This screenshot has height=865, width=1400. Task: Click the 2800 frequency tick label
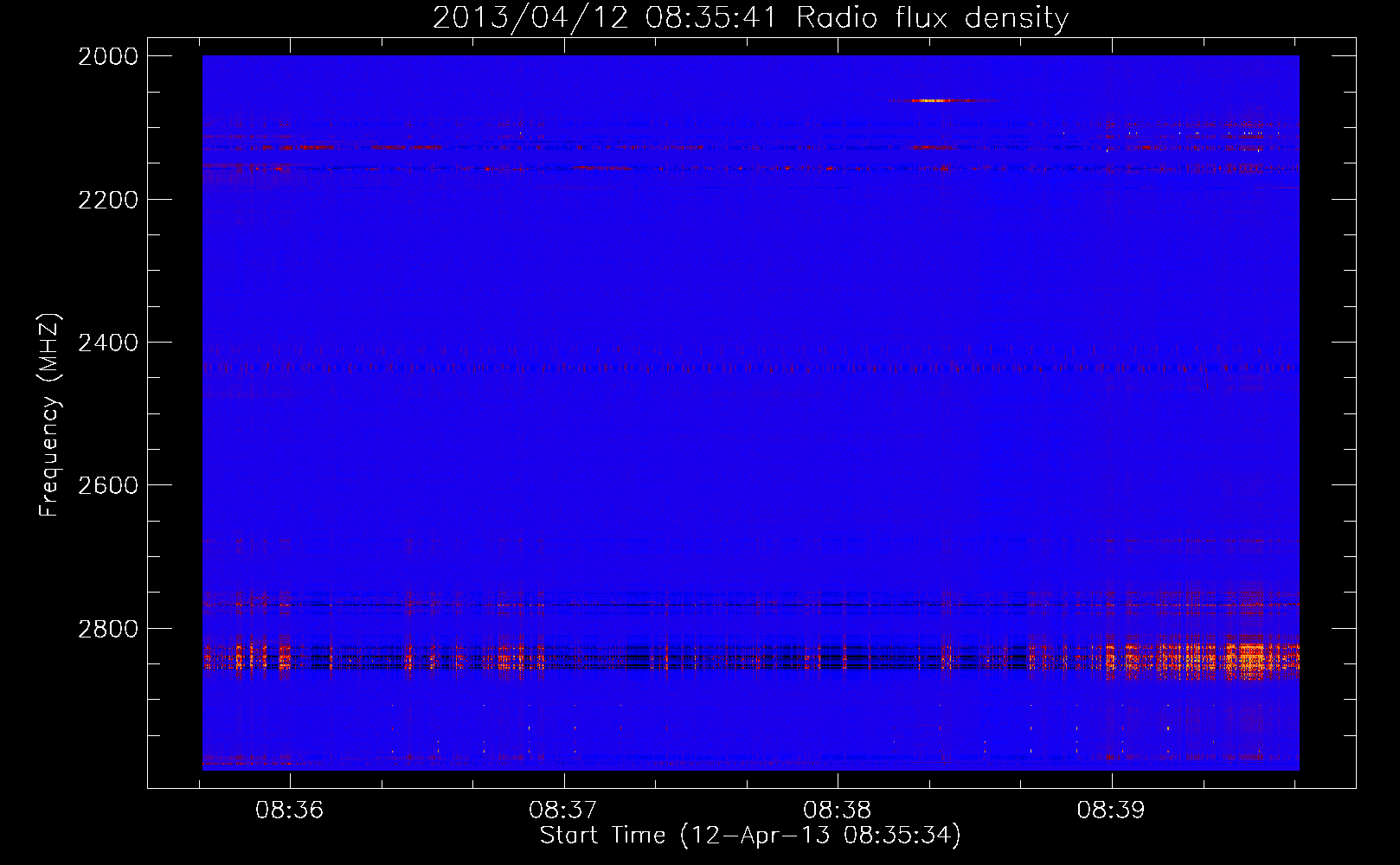click(x=108, y=629)
